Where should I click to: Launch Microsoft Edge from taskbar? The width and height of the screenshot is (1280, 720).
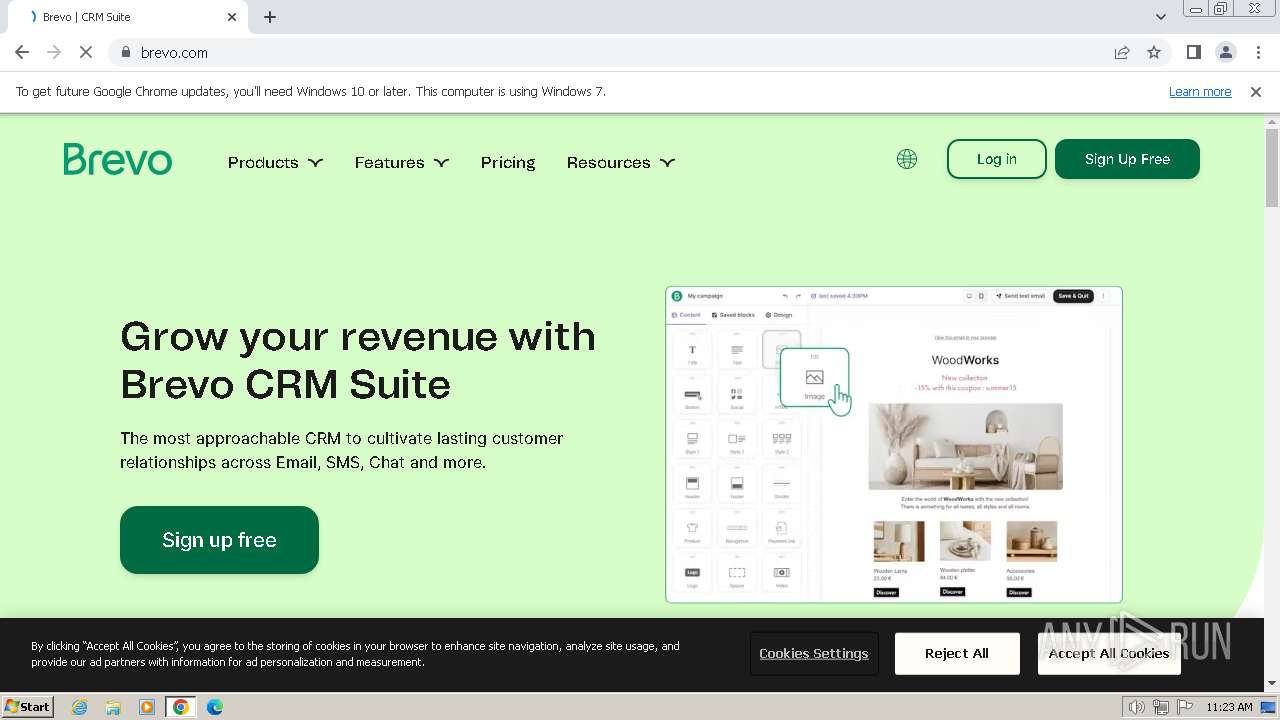[x=215, y=707]
